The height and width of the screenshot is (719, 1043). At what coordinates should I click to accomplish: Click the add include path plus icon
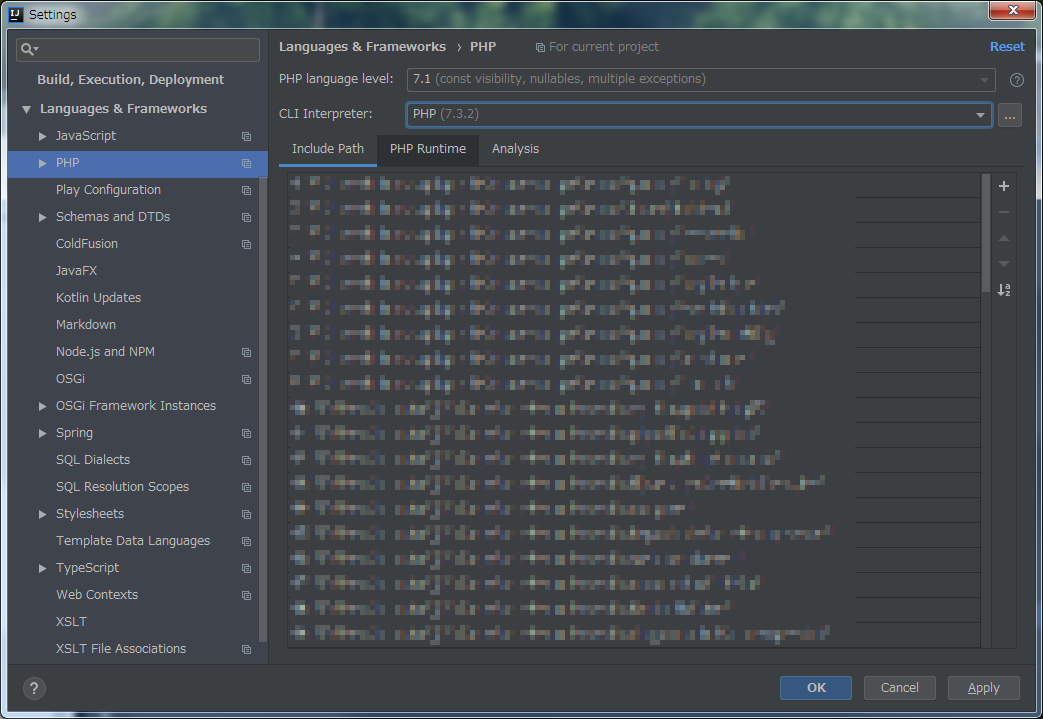(1004, 186)
